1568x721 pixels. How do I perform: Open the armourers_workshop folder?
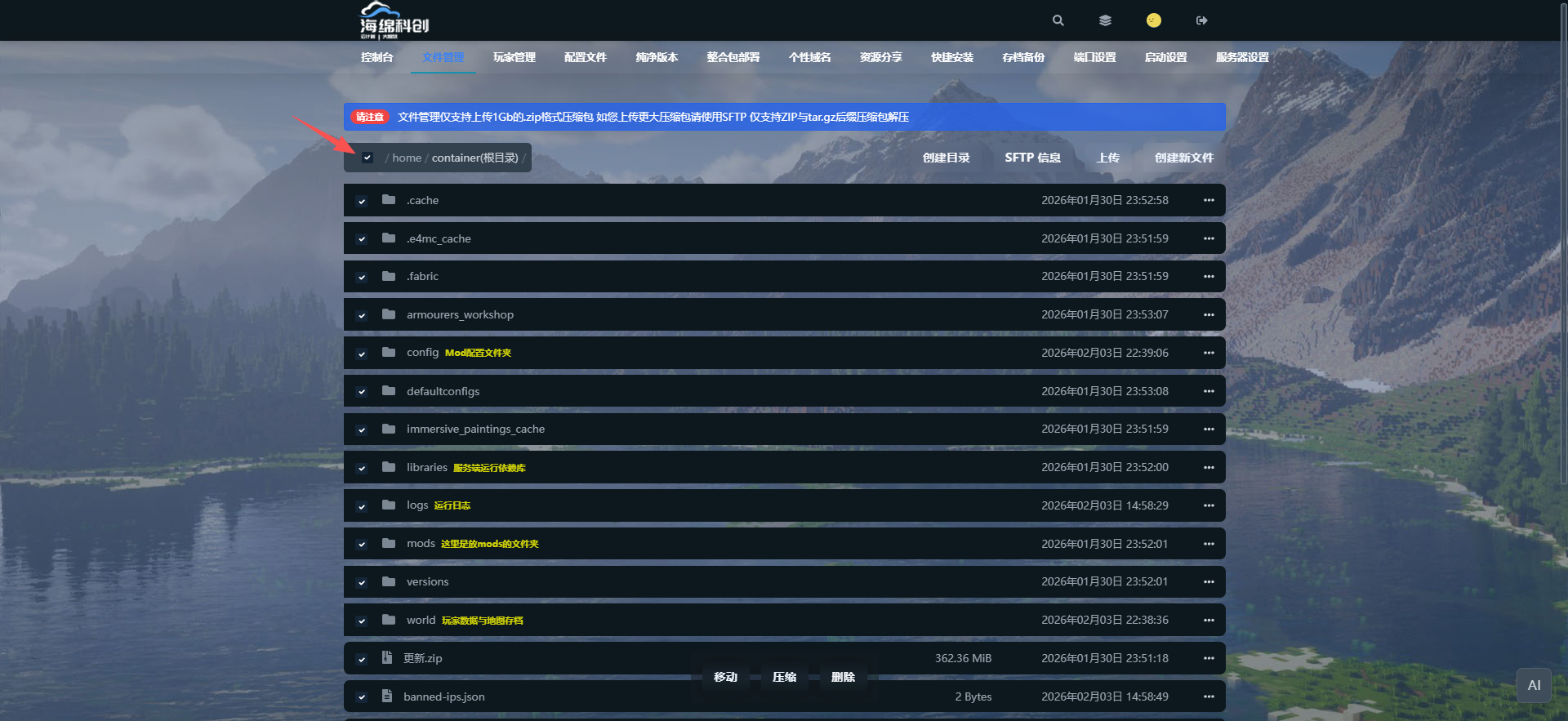(x=460, y=315)
